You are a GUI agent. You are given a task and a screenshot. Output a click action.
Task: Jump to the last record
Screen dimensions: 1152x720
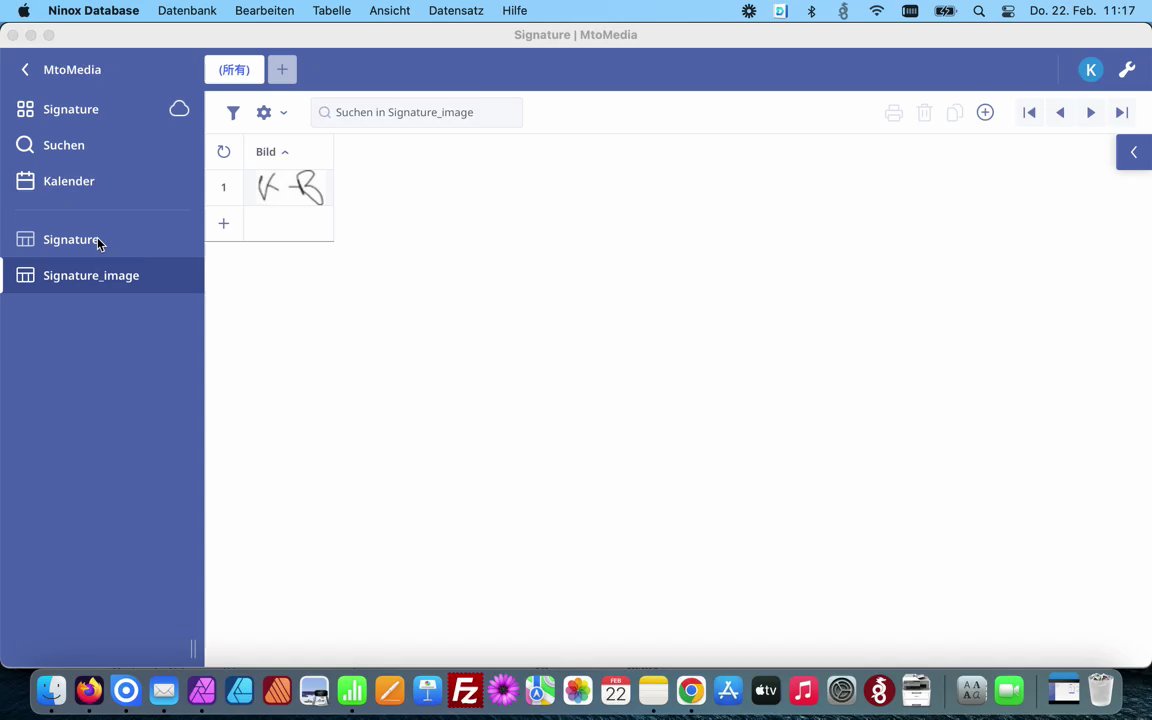[x=1122, y=112]
